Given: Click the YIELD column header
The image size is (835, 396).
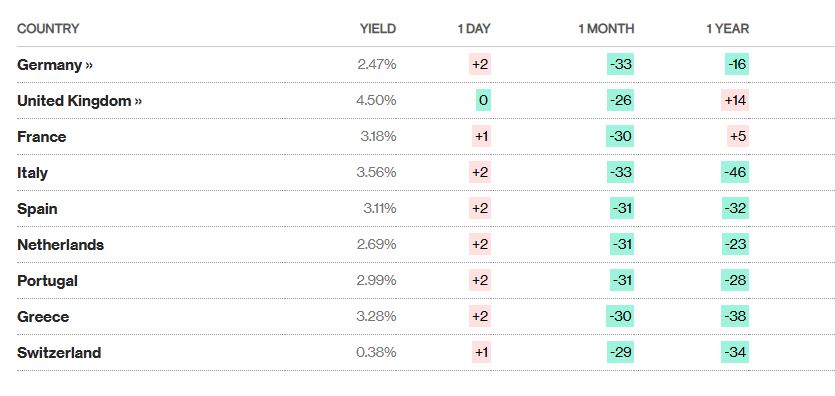Looking at the screenshot, I should 378,29.
